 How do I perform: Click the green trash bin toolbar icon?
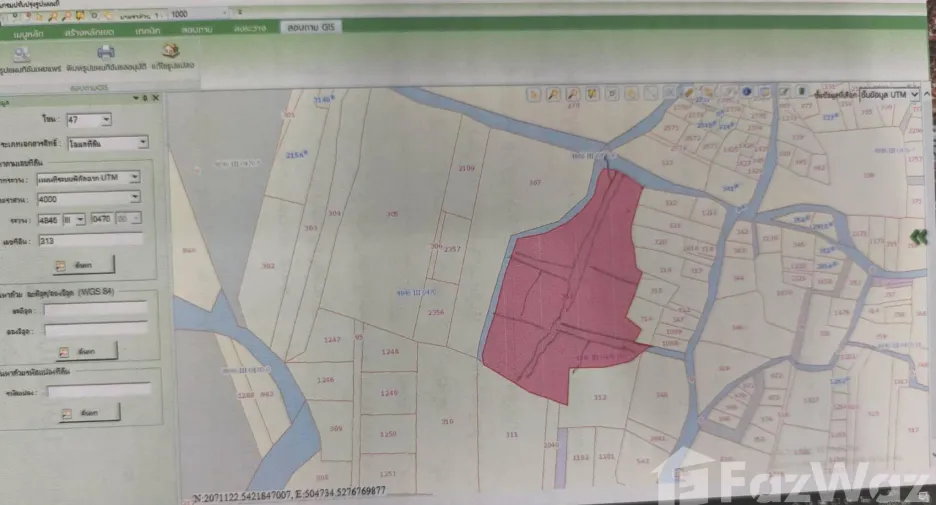pyautogui.click(x=802, y=92)
